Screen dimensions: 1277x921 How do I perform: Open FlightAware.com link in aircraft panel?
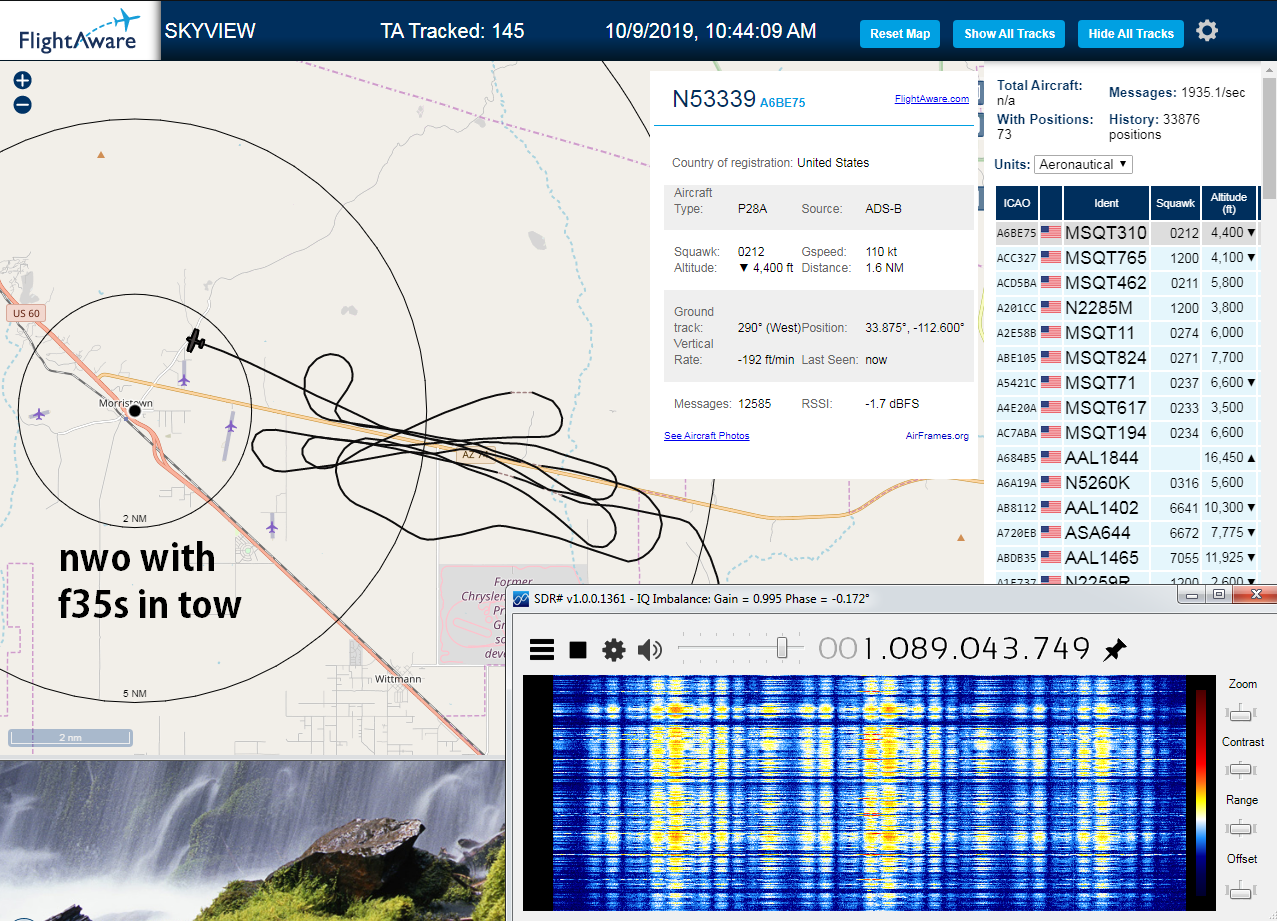point(931,99)
